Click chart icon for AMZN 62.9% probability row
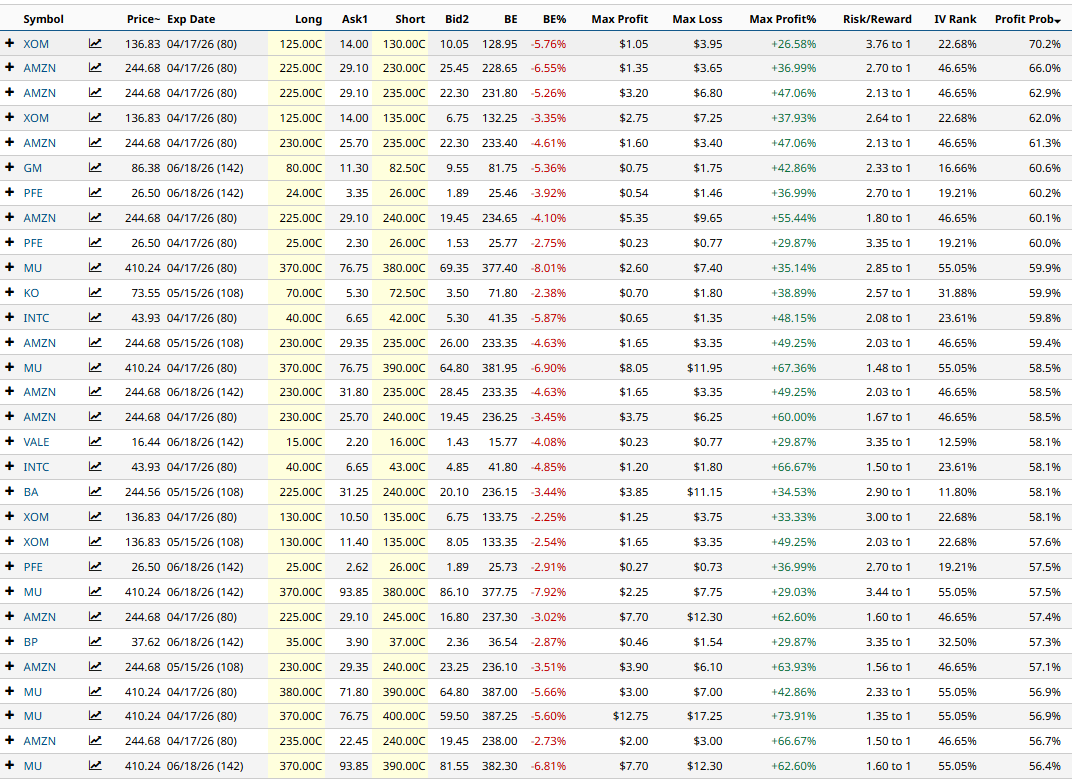The width and height of the screenshot is (1072, 779). (95, 93)
